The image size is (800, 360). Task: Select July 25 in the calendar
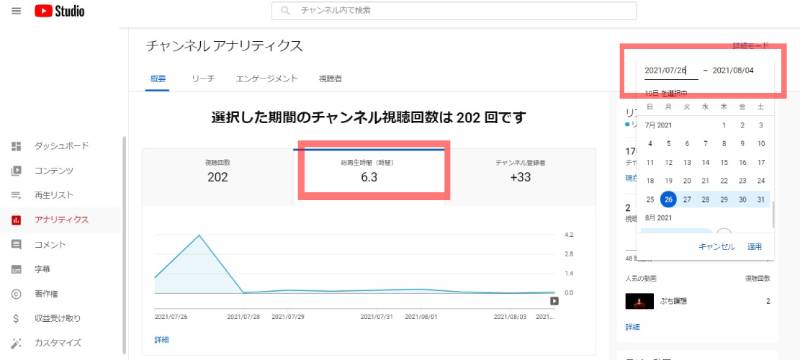point(650,199)
